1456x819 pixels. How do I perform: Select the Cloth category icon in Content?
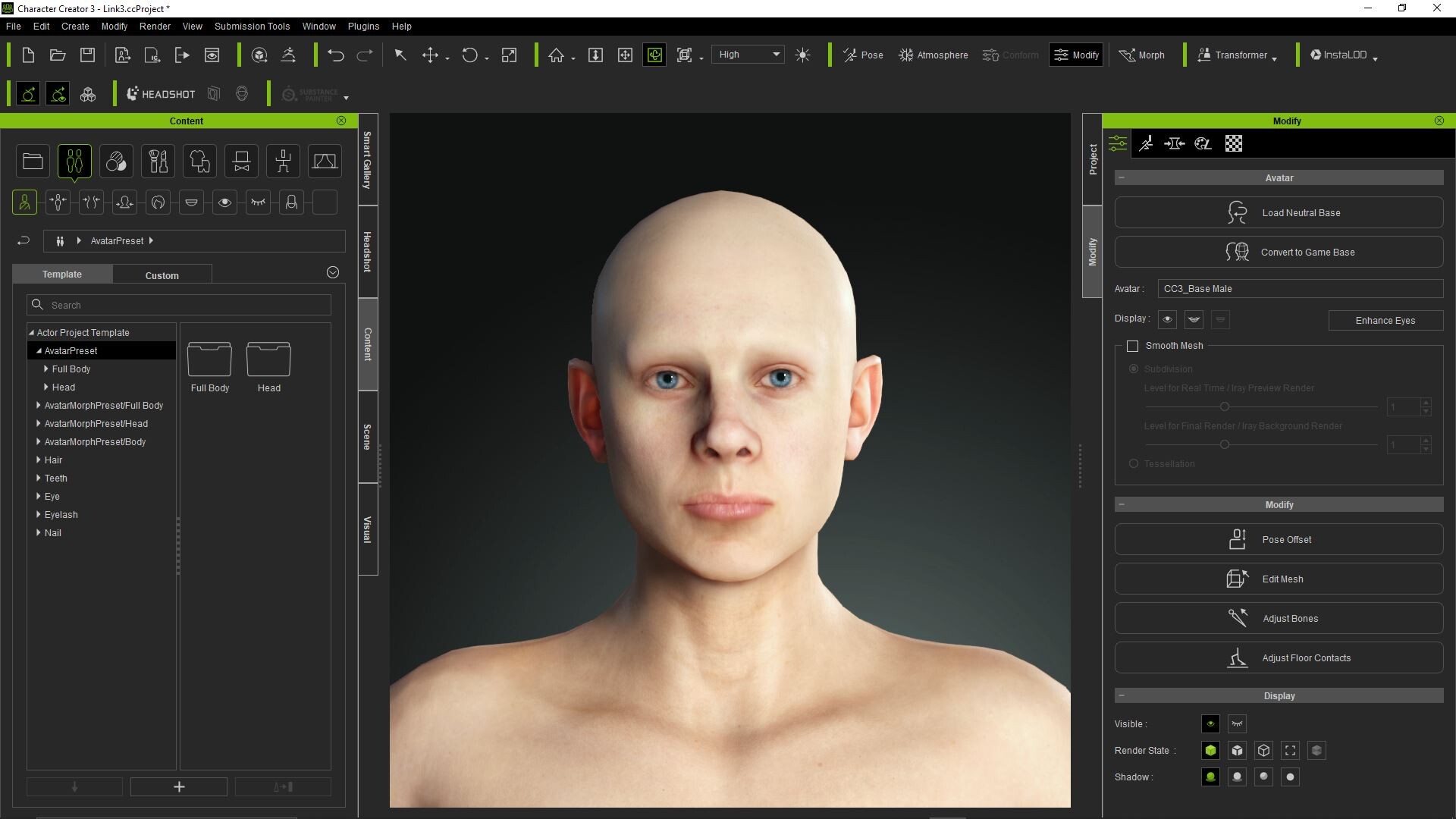[199, 161]
